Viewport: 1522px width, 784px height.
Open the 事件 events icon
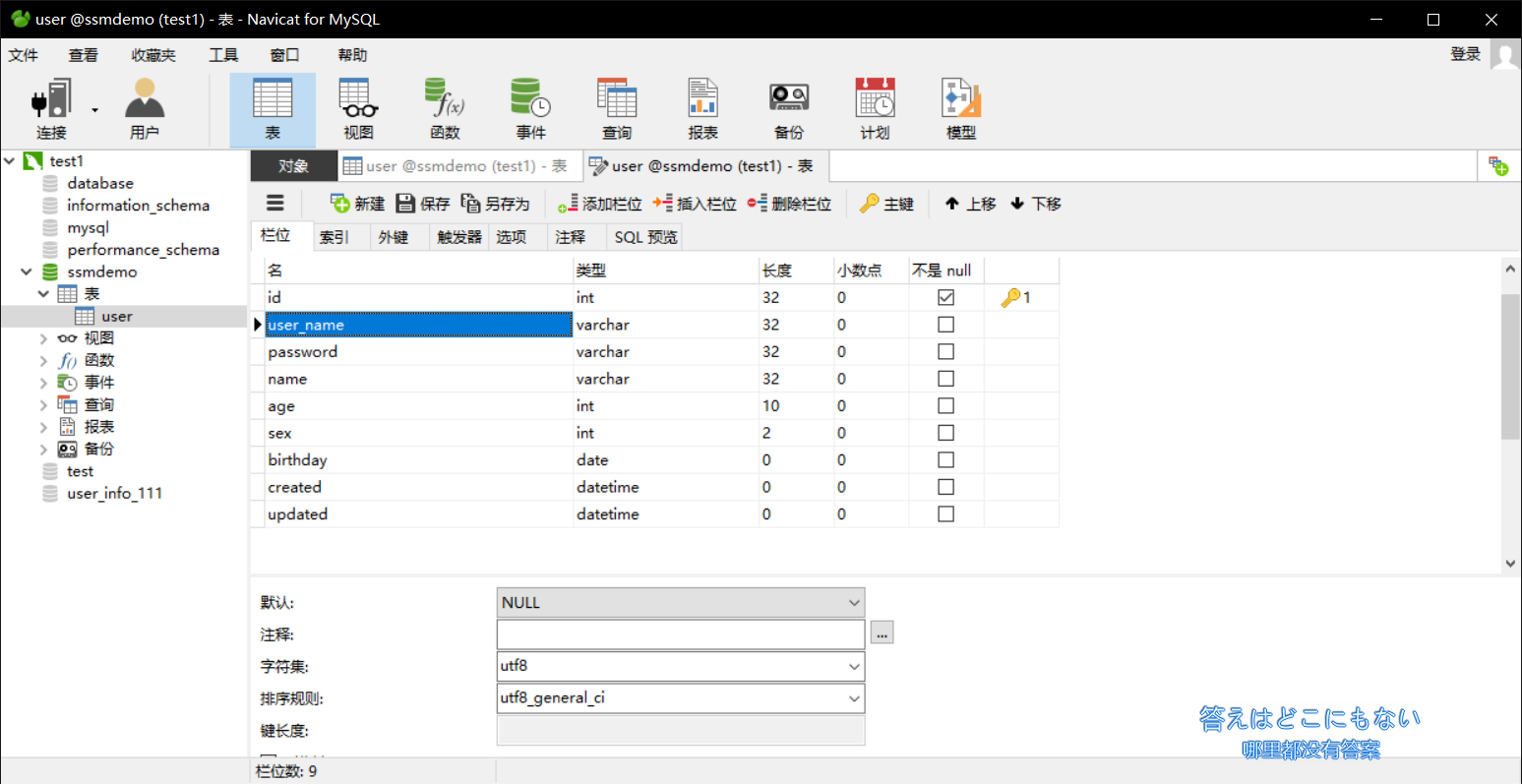coord(530,109)
